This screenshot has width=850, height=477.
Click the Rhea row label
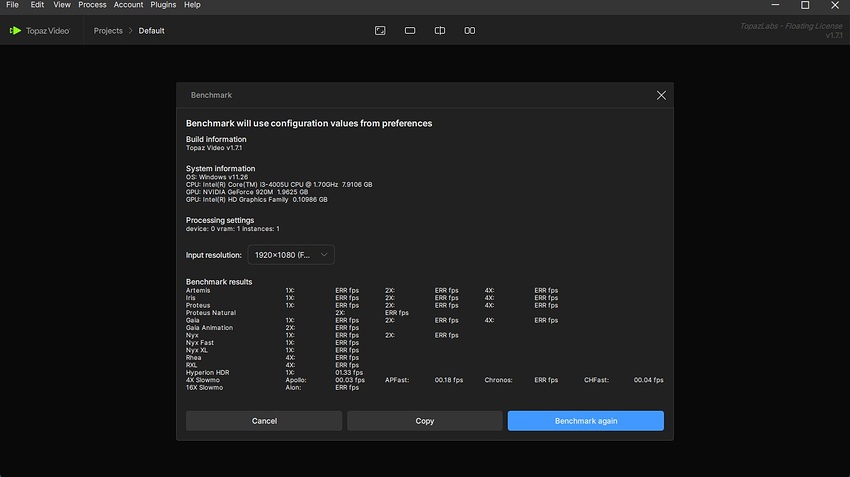pos(194,358)
